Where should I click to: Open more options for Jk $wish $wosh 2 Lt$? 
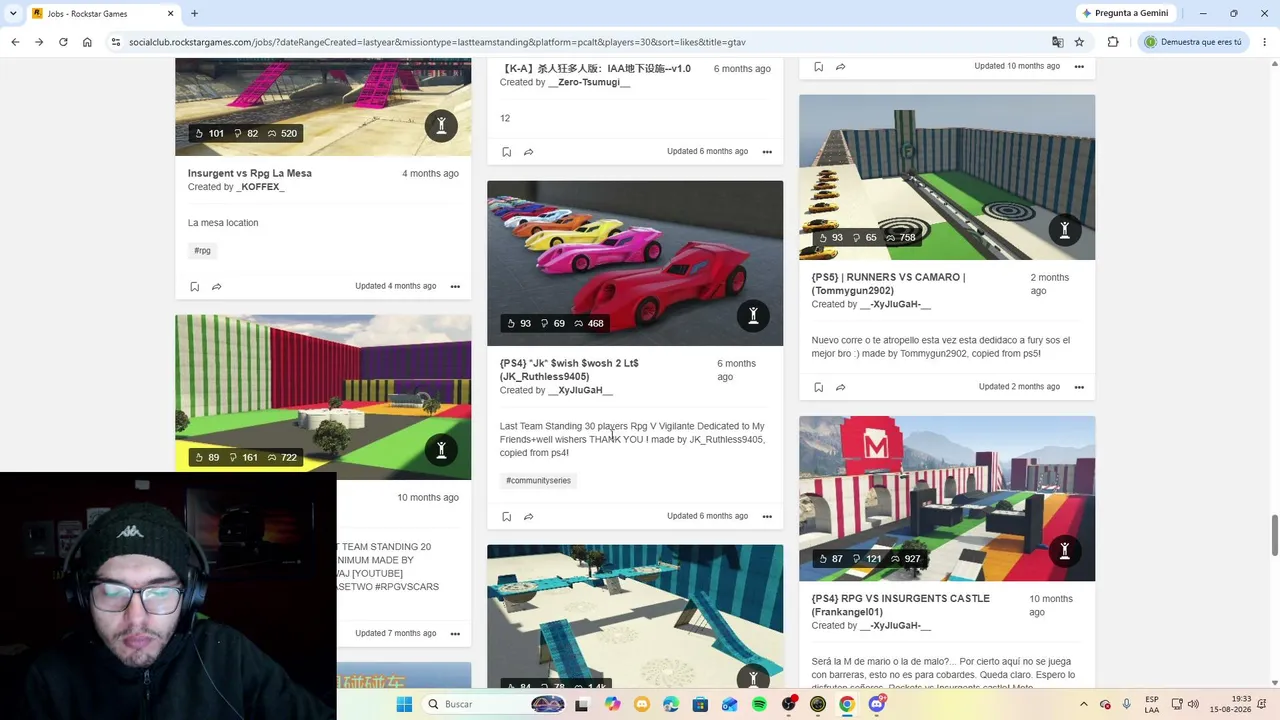767,517
